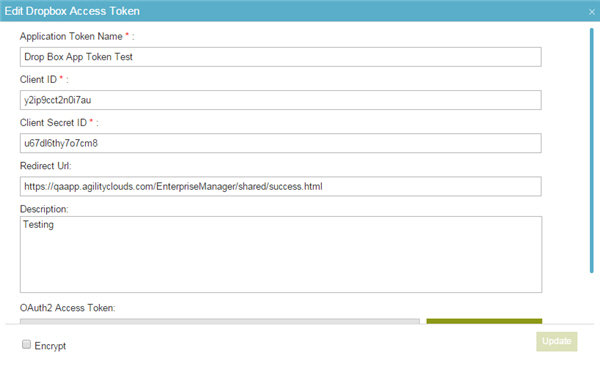Click the 'Client Secret ID' label
The width and height of the screenshot is (600, 366).
point(53,123)
